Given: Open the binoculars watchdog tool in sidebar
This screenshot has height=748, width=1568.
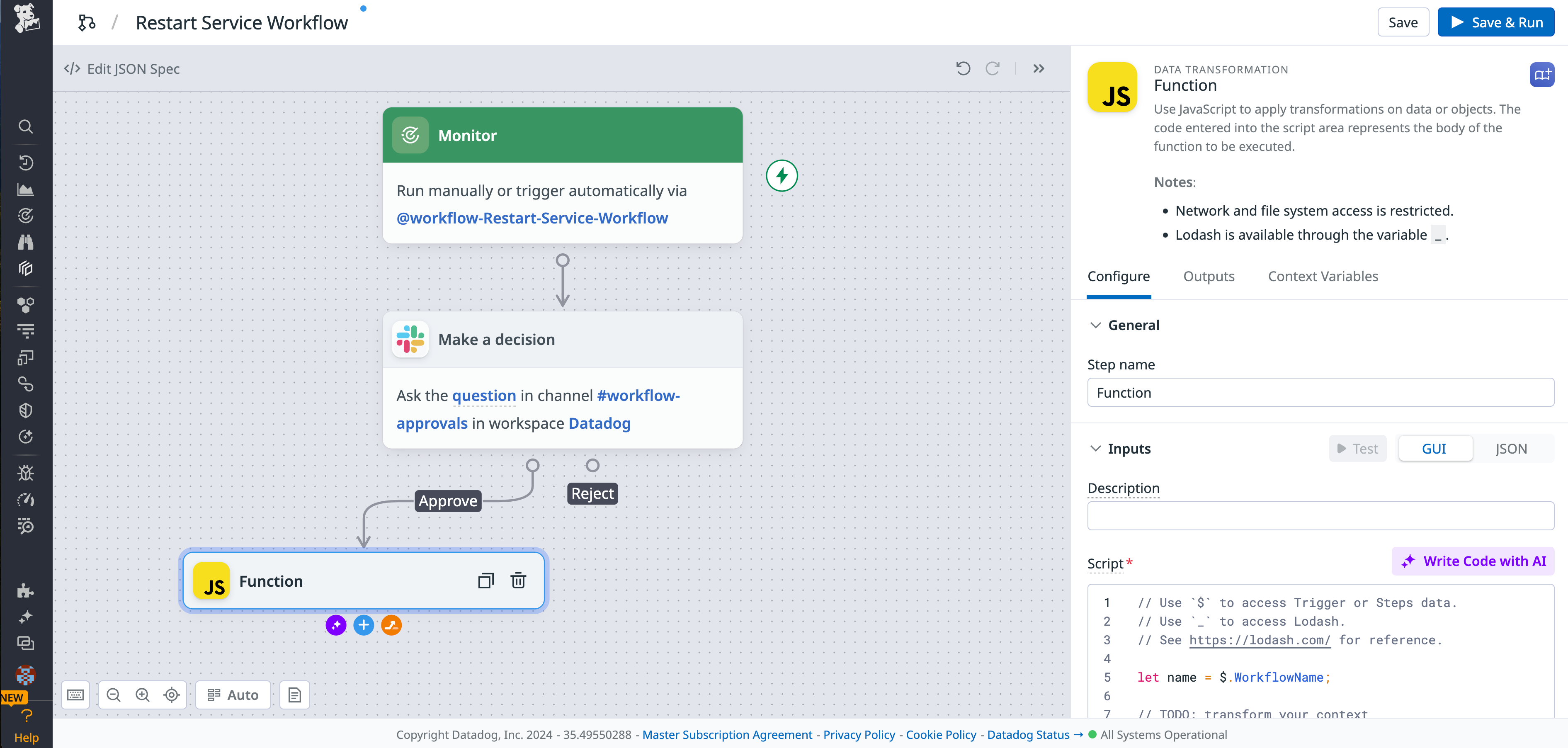Looking at the screenshot, I should 26,242.
